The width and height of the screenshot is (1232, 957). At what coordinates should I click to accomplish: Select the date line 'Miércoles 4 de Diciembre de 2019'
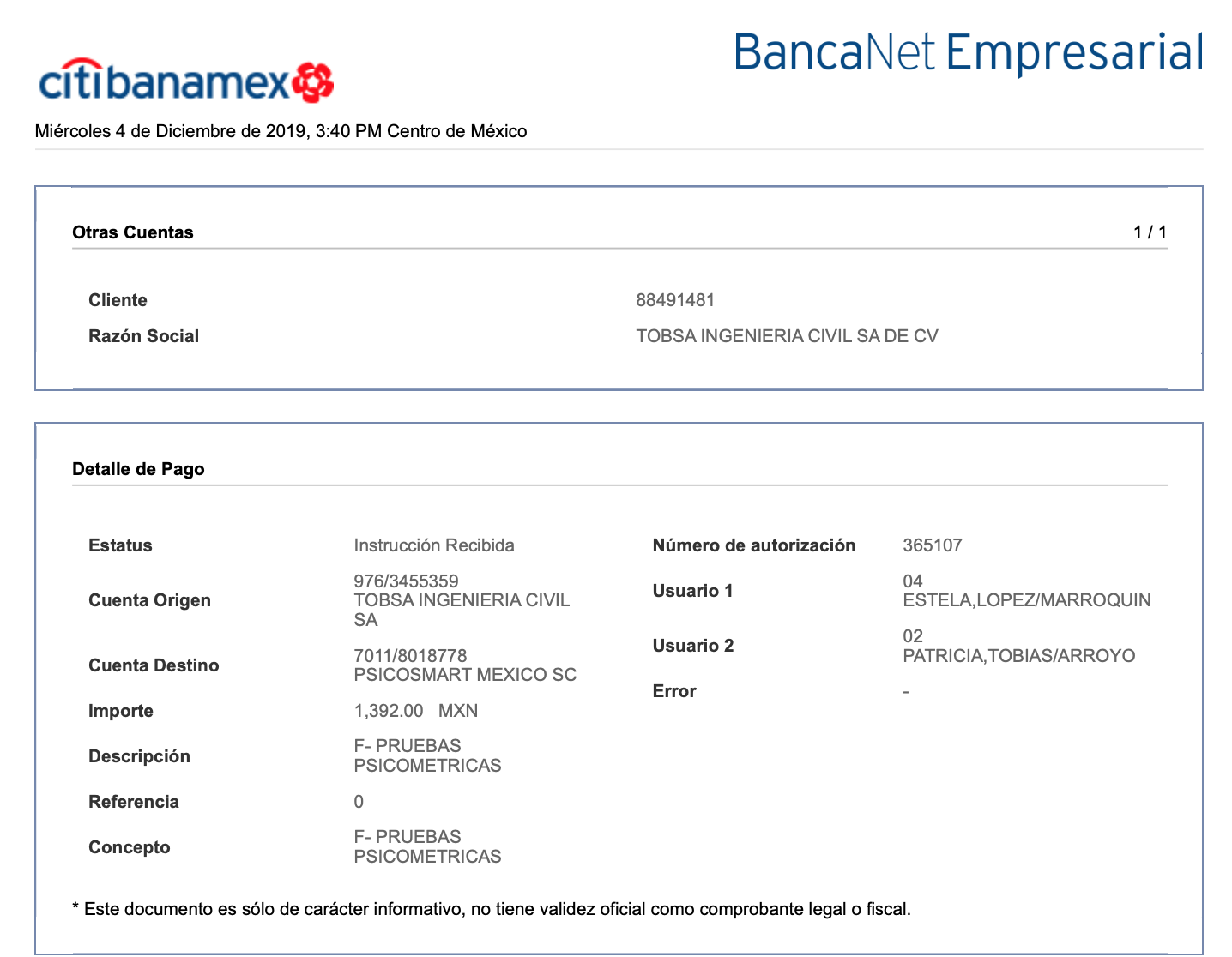(171, 131)
